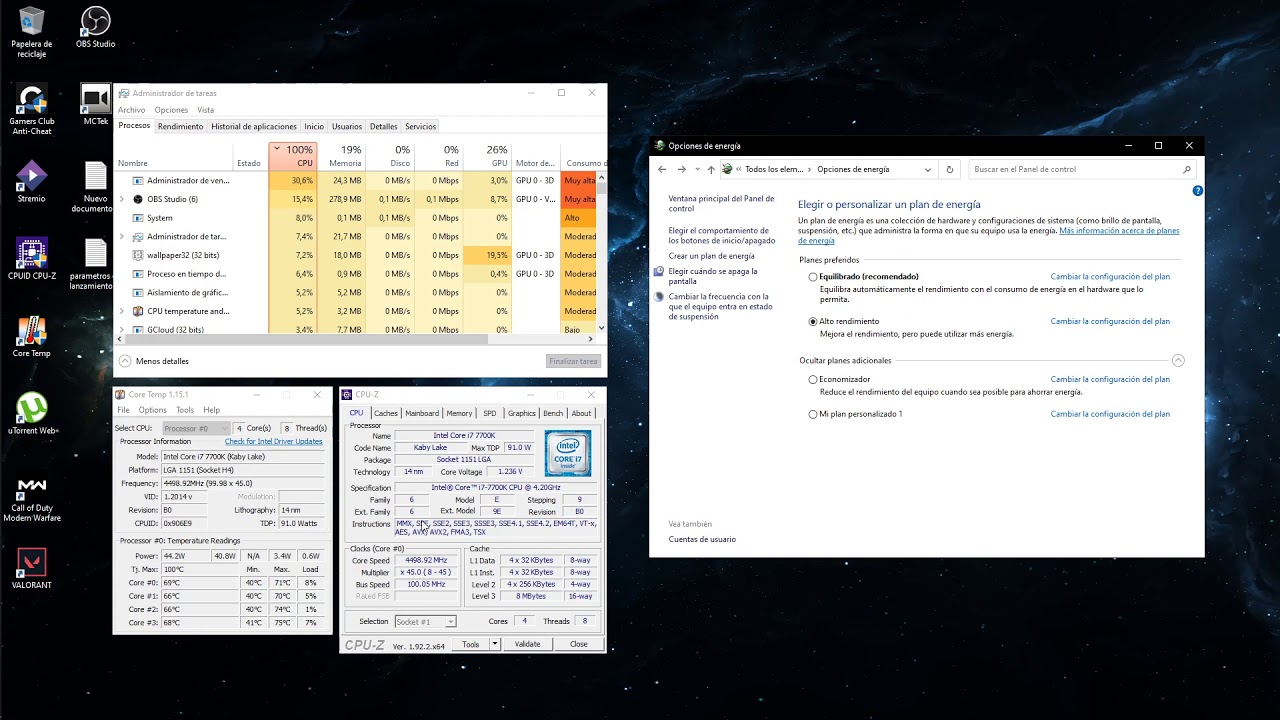
Task: Sort by the Memoria column header
Action: [x=343, y=156]
